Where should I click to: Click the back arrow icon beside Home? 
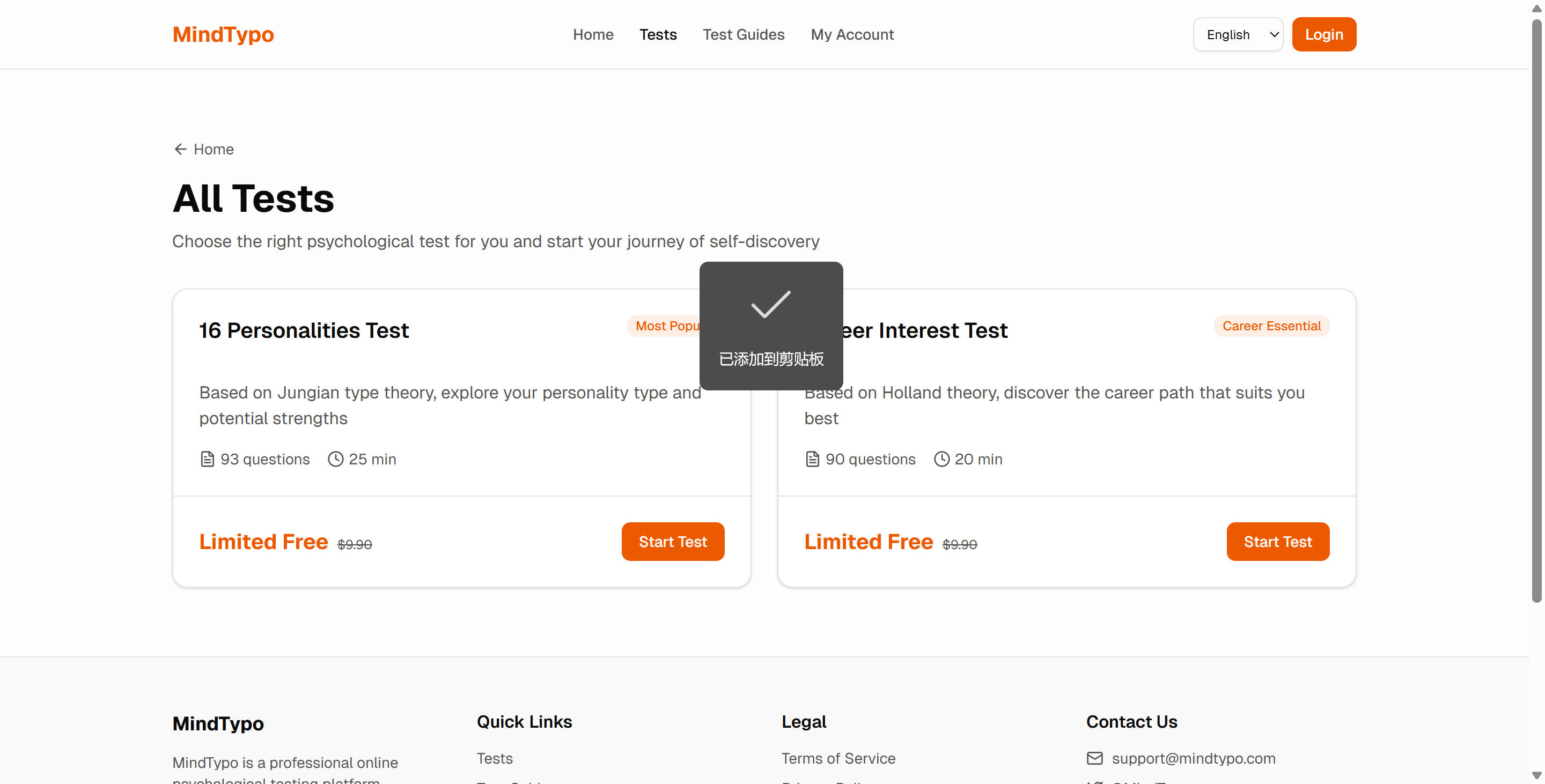pyautogui.click(x=180, y=149)
